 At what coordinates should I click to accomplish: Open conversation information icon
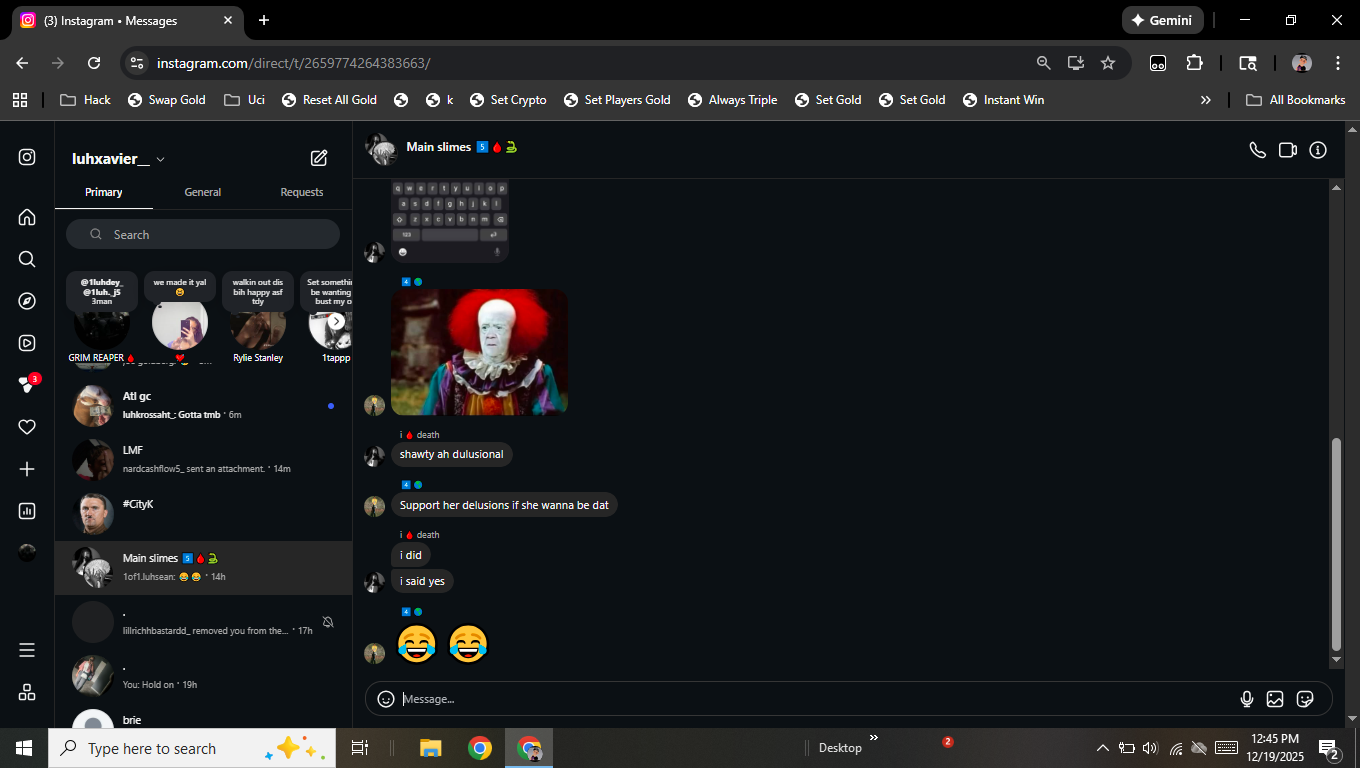tap(1318, 150)
